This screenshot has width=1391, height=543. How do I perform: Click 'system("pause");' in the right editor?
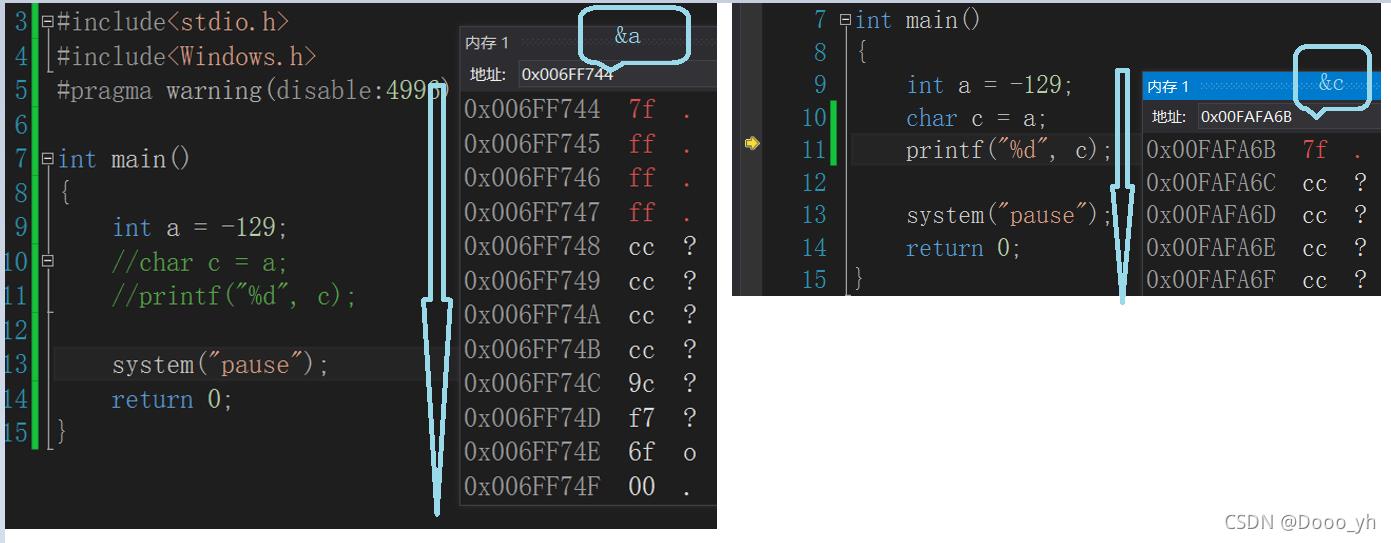[1009, 216]
